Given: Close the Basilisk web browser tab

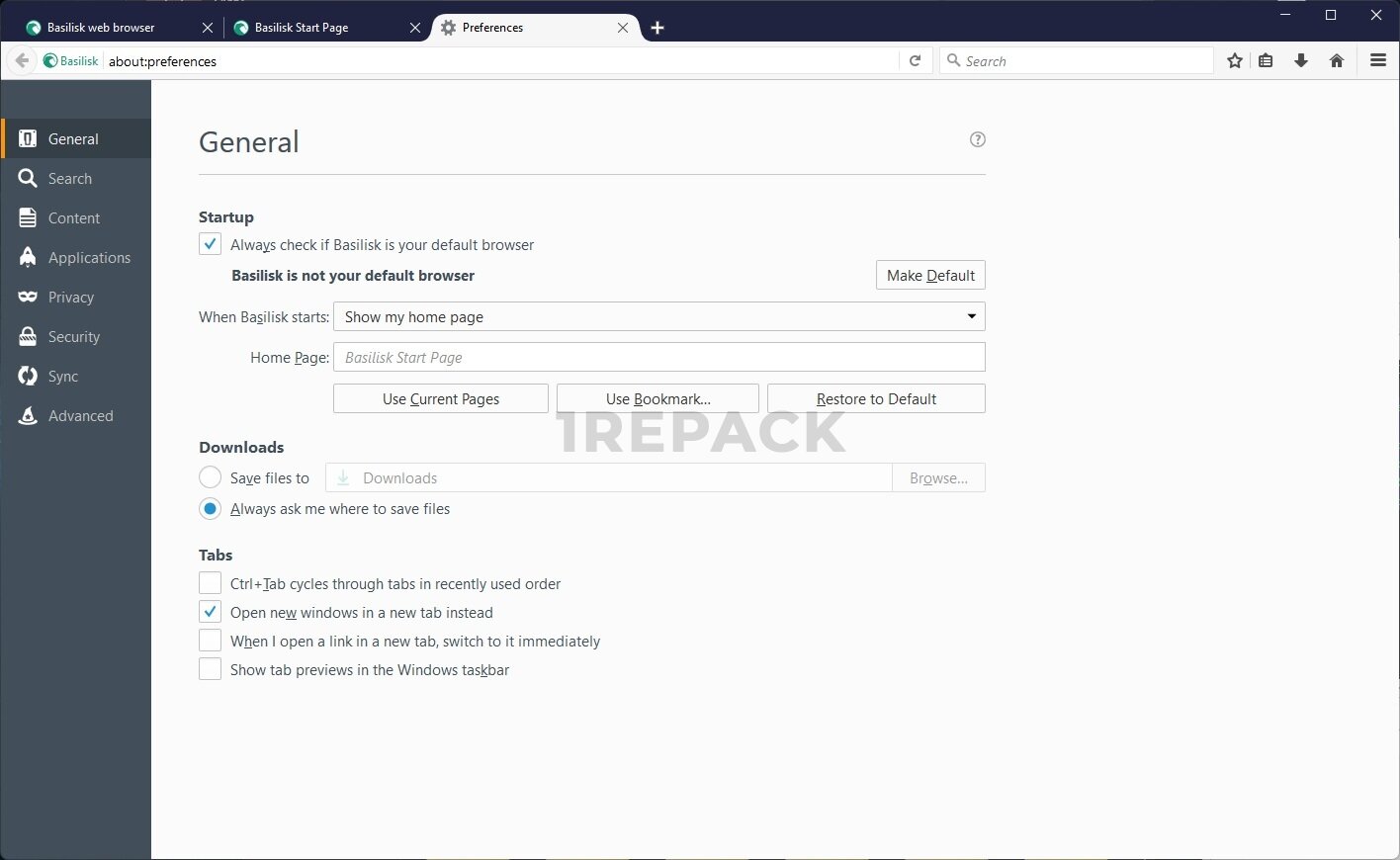Looking at the screenshot, I should pyautogui.click(x=208, y=28).
